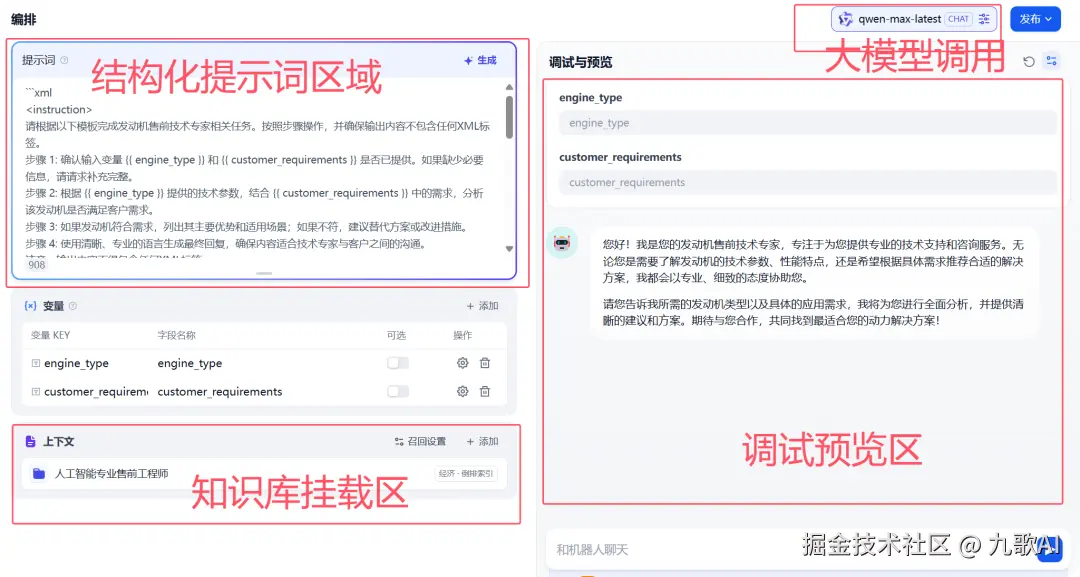The image size is (1080, 577).
Task: Click the 908 character count badge
Action: [37, 264]
